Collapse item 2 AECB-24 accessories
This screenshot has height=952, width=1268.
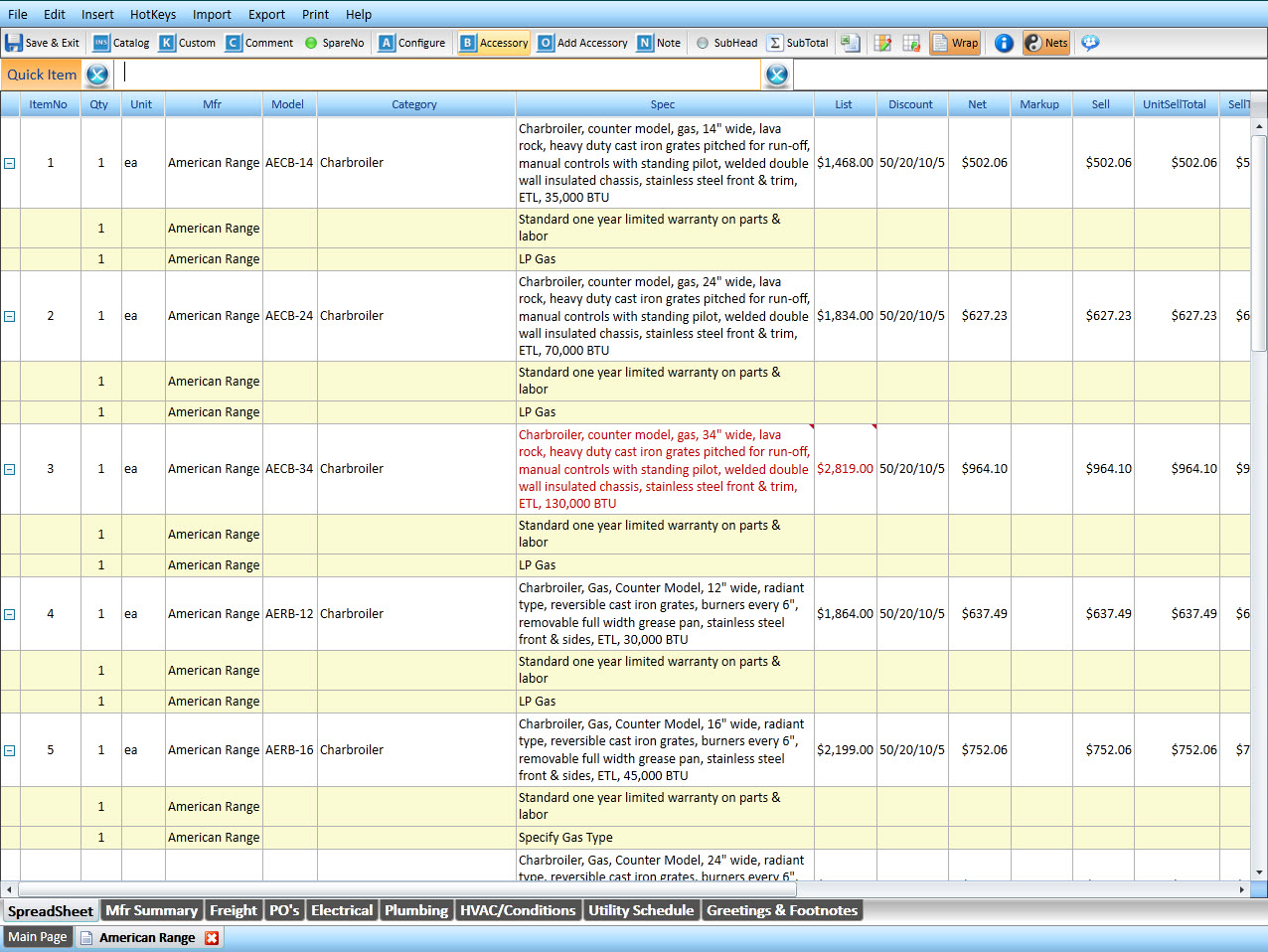point(10,316)
